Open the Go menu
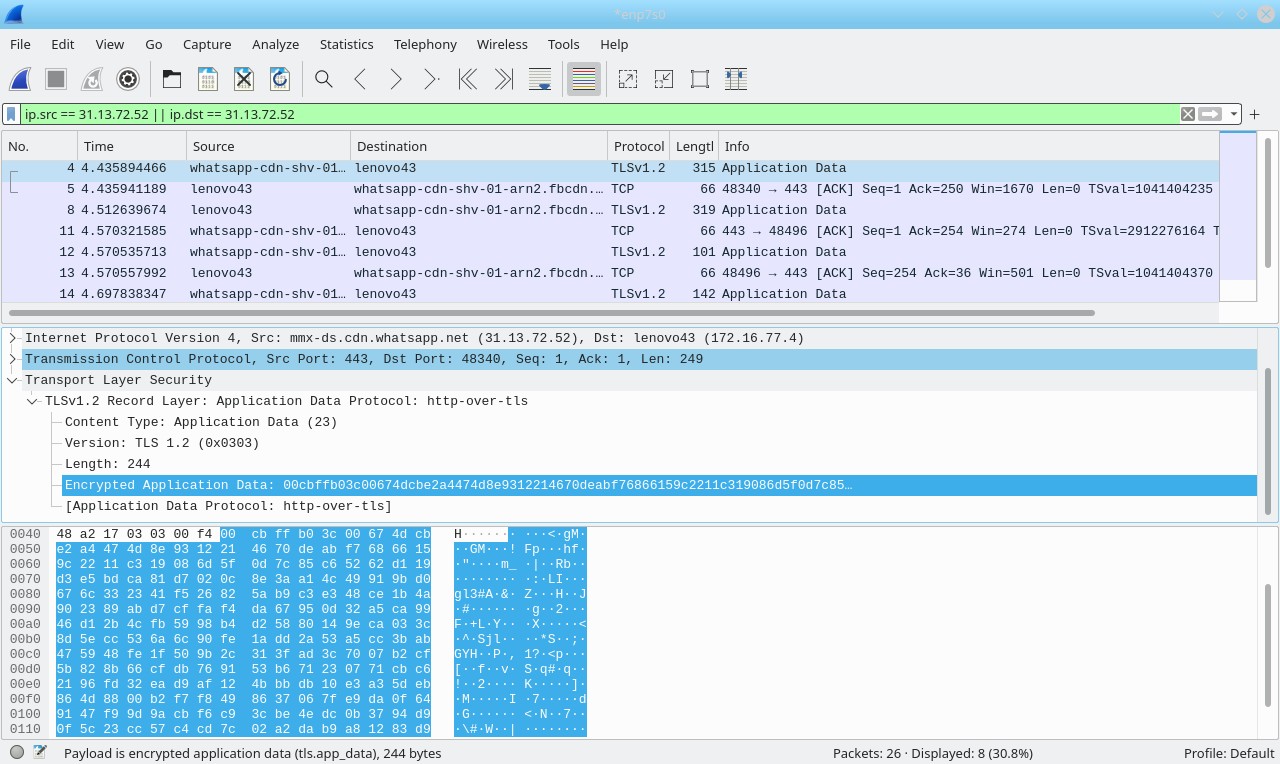This screenshot has height=764, width=1280. click(x=154, y=44)
